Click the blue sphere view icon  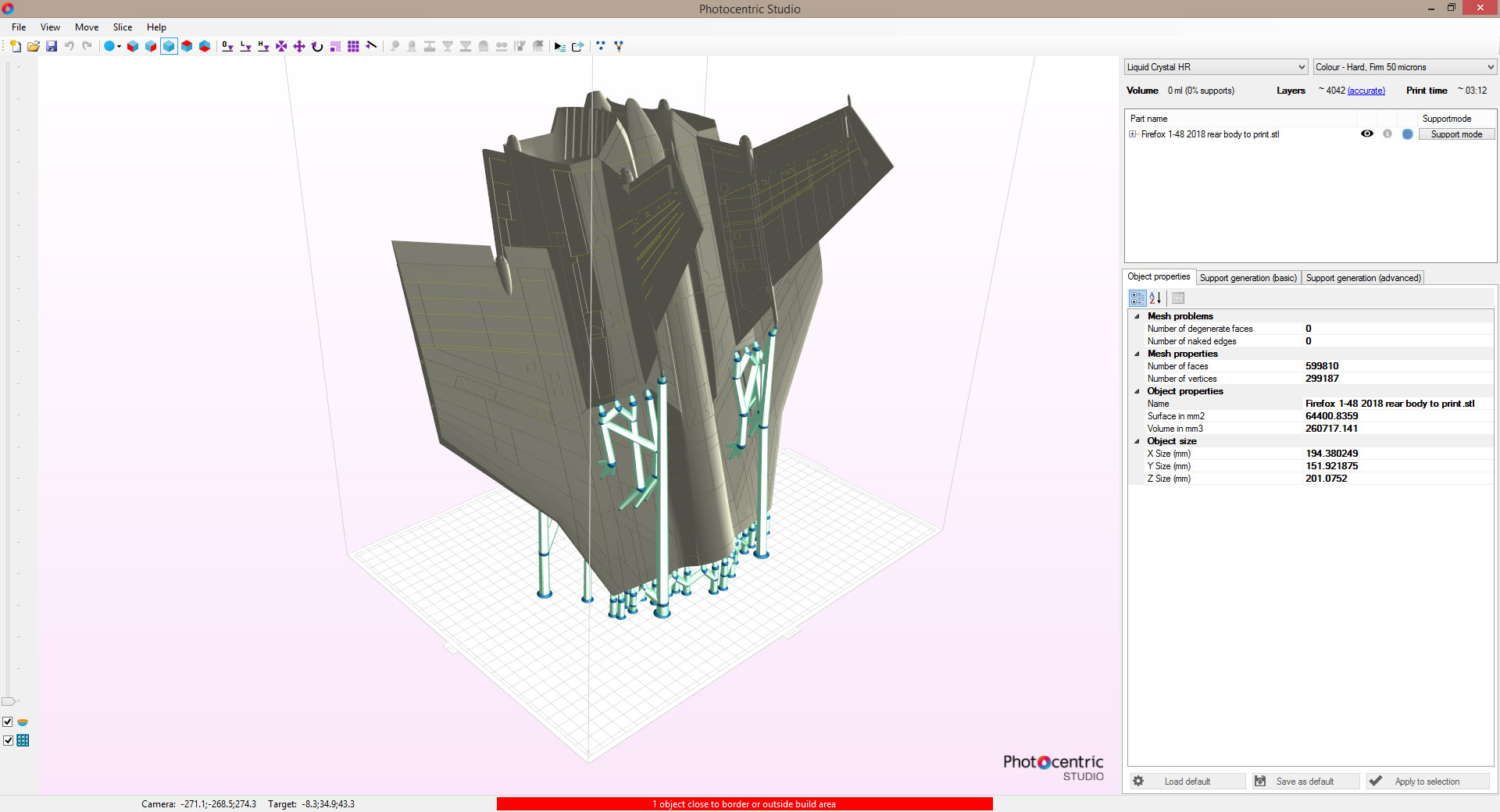[x=109, y=46]
